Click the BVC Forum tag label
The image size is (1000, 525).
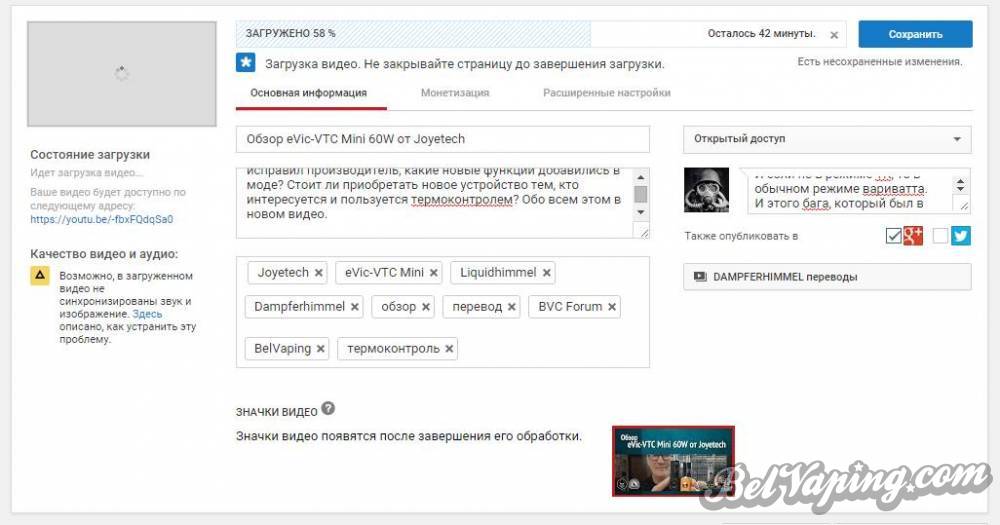(570, 307)
